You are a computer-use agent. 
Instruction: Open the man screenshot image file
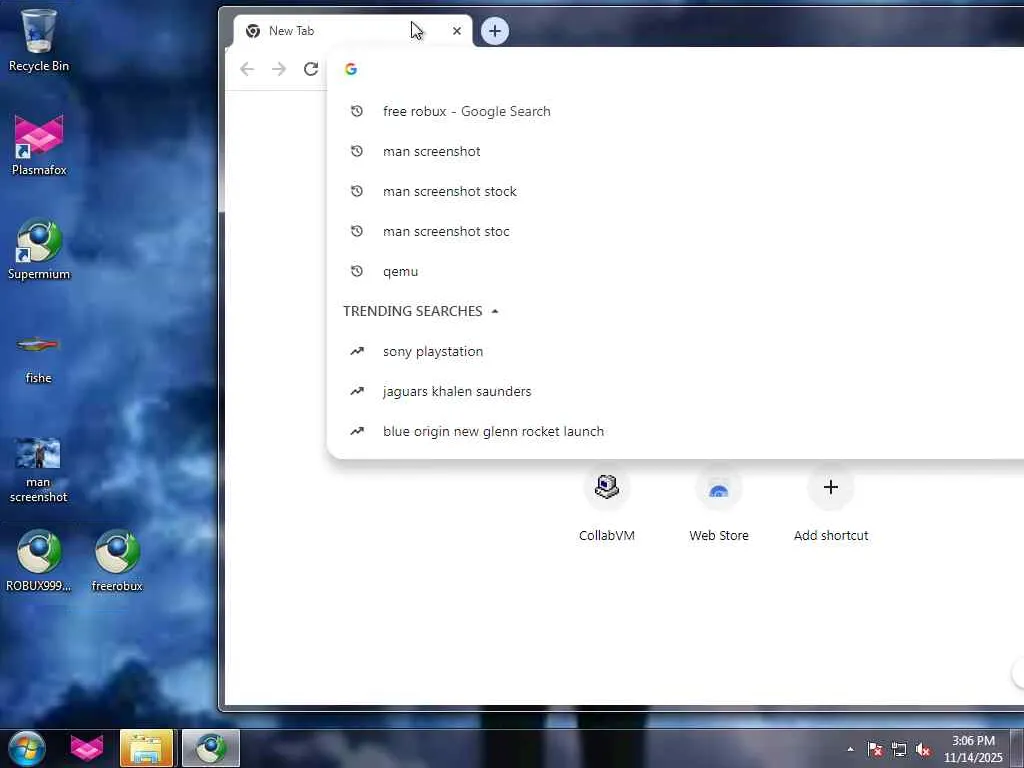(x=39, y=470)
